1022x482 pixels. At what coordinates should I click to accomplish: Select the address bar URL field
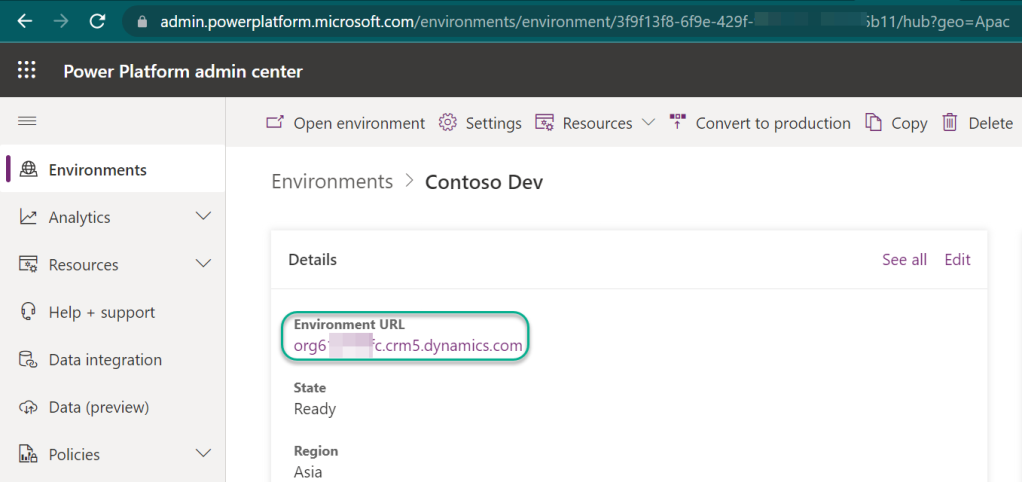point(574,22)
